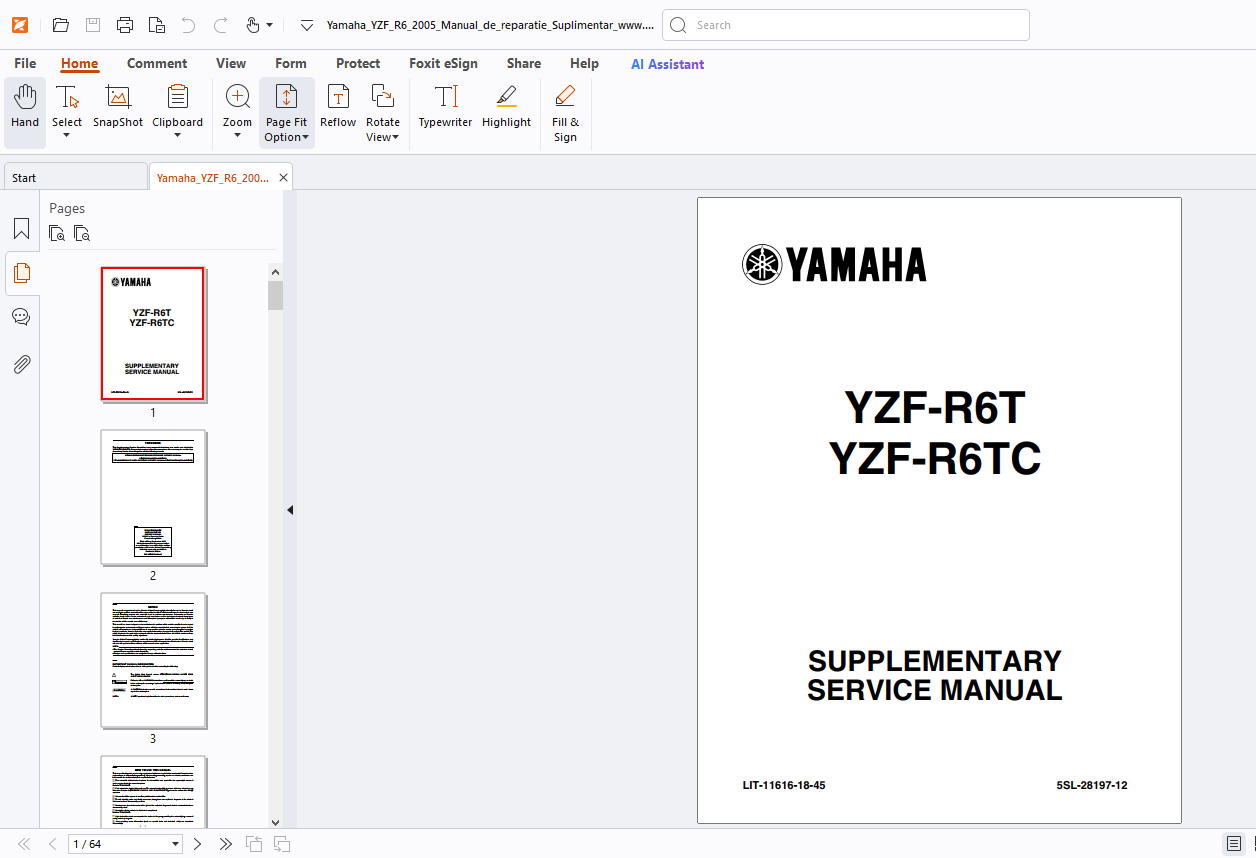Open the Share ribbon tab
The width and height of the screenshot is (1256, 858).
pos(524,64)
